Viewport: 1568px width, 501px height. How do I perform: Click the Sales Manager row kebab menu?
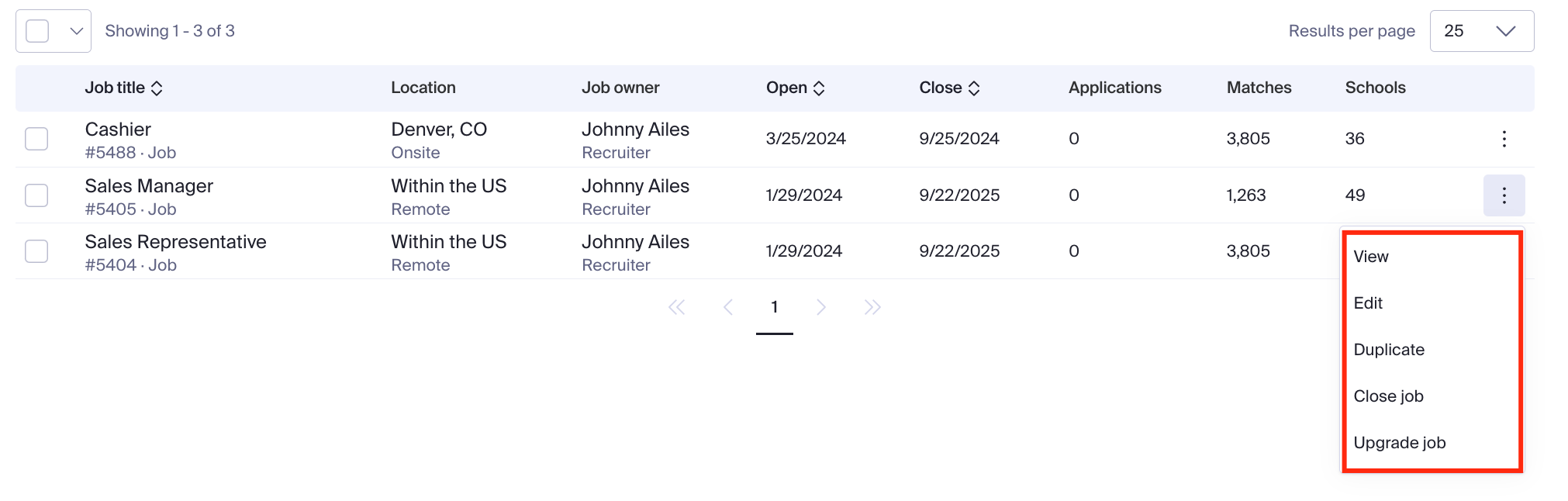click(x=1504, y=195)
